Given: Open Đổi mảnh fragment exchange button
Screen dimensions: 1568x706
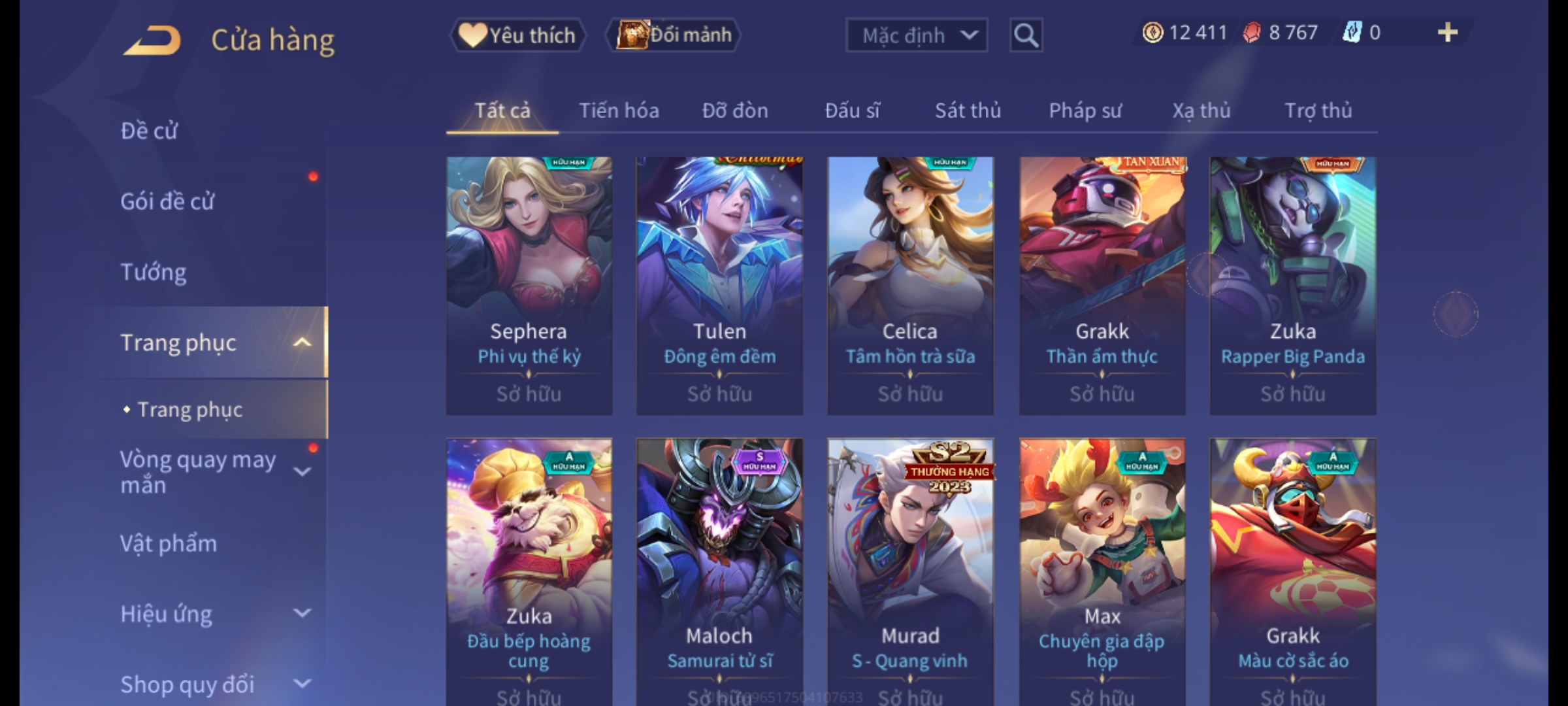Looking at the screenshot, I should (x=674, y=35).
